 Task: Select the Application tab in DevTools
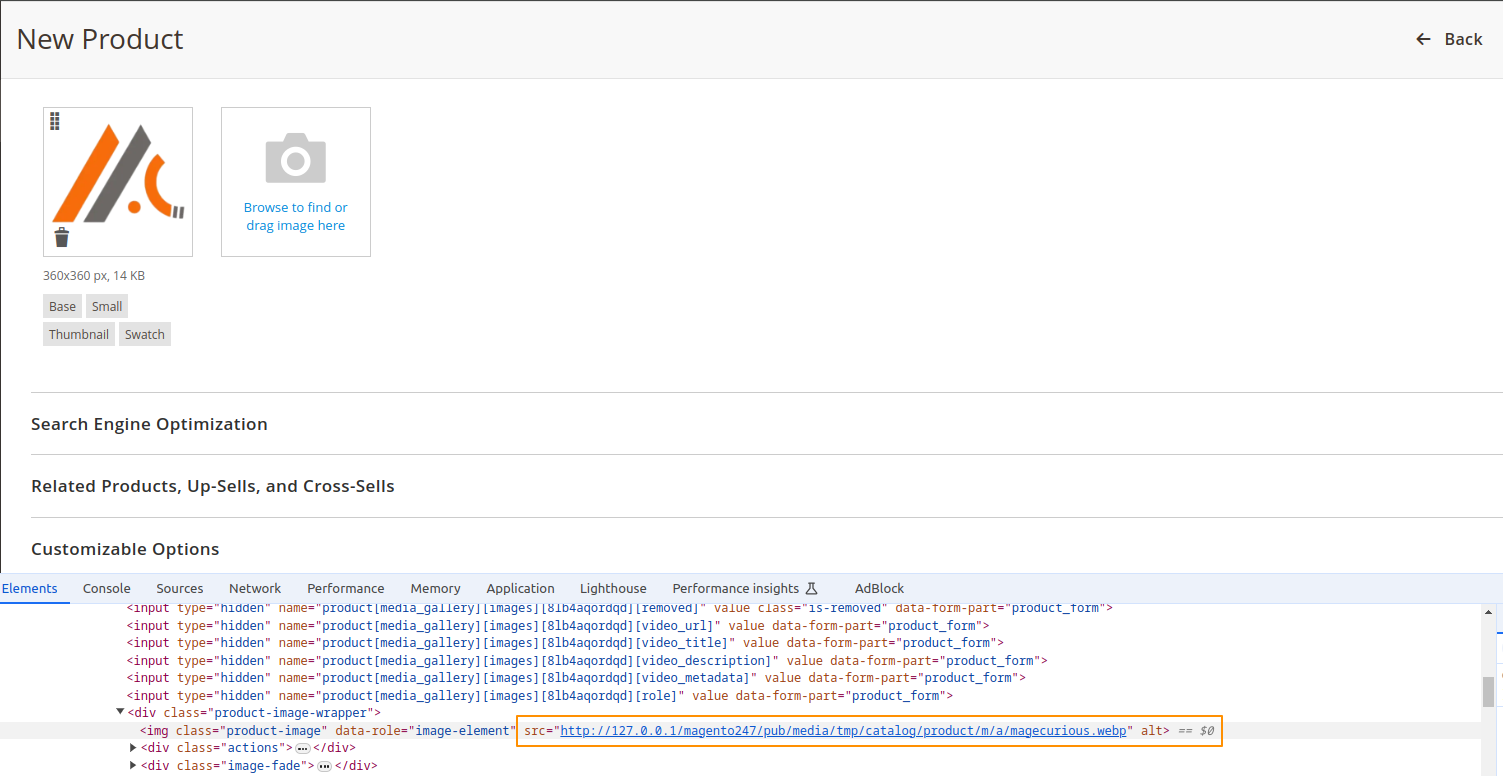[520, 588]
